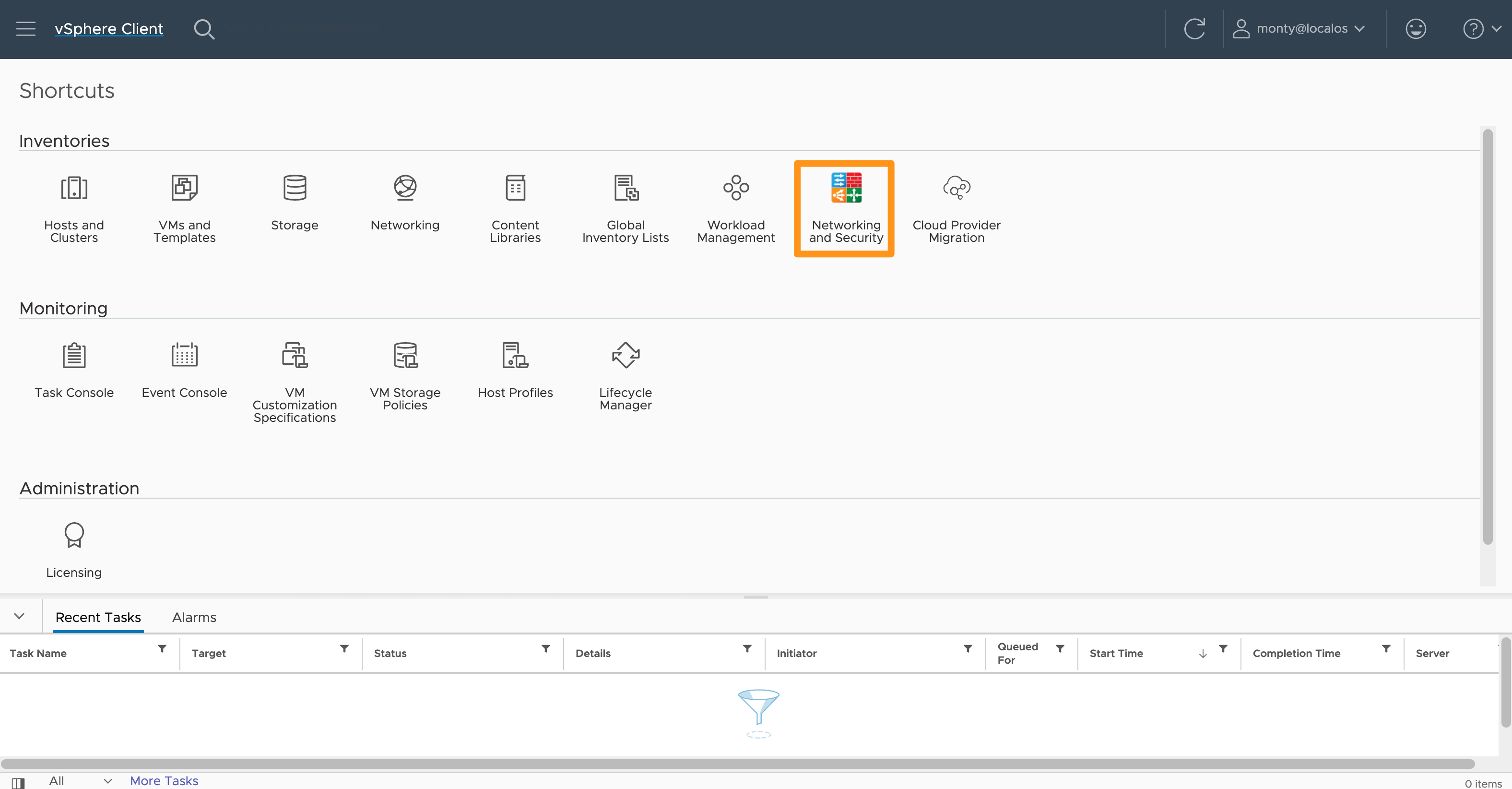Open the hamburger navigation menu
Screen dimensions: 1512x789
point(26,29)
